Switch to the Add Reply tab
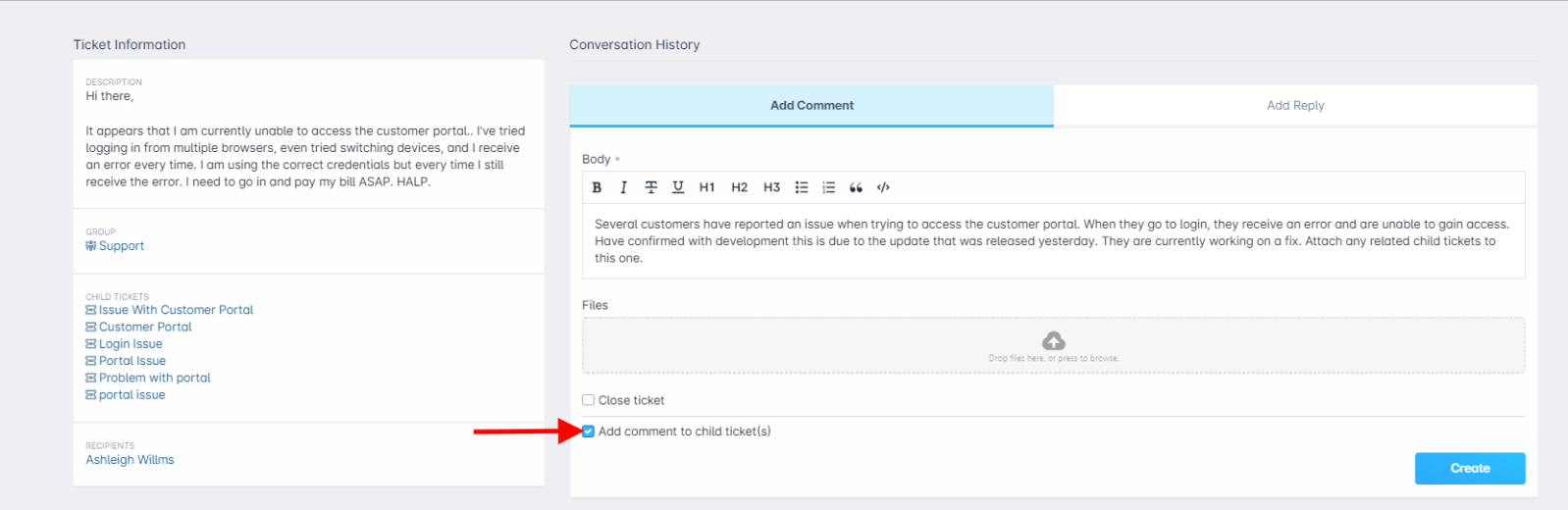Image resolution: width=1568 pixels, height=510 pixels. point(1295,105)
